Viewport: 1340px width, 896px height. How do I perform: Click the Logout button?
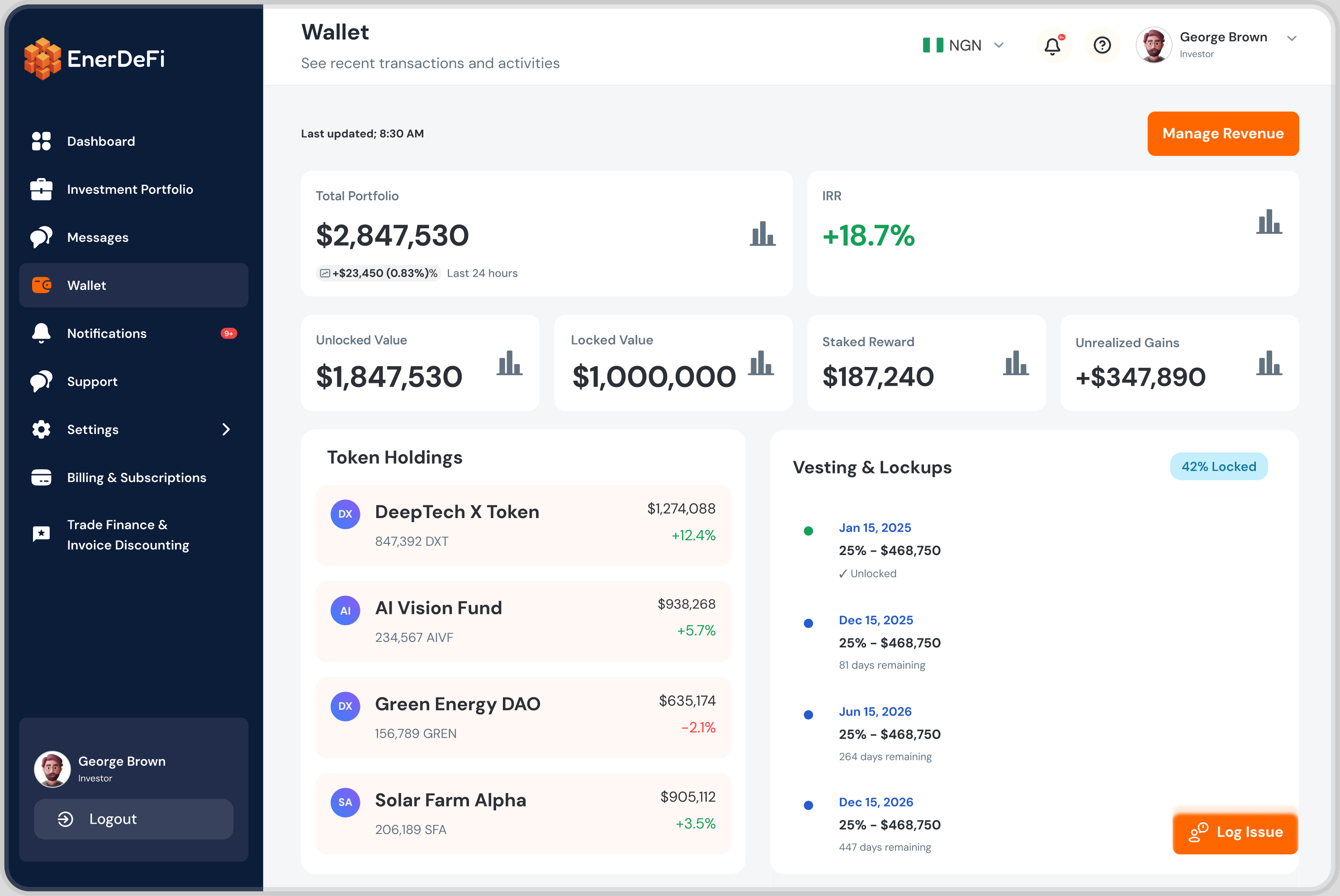click(x=134, y=819)
